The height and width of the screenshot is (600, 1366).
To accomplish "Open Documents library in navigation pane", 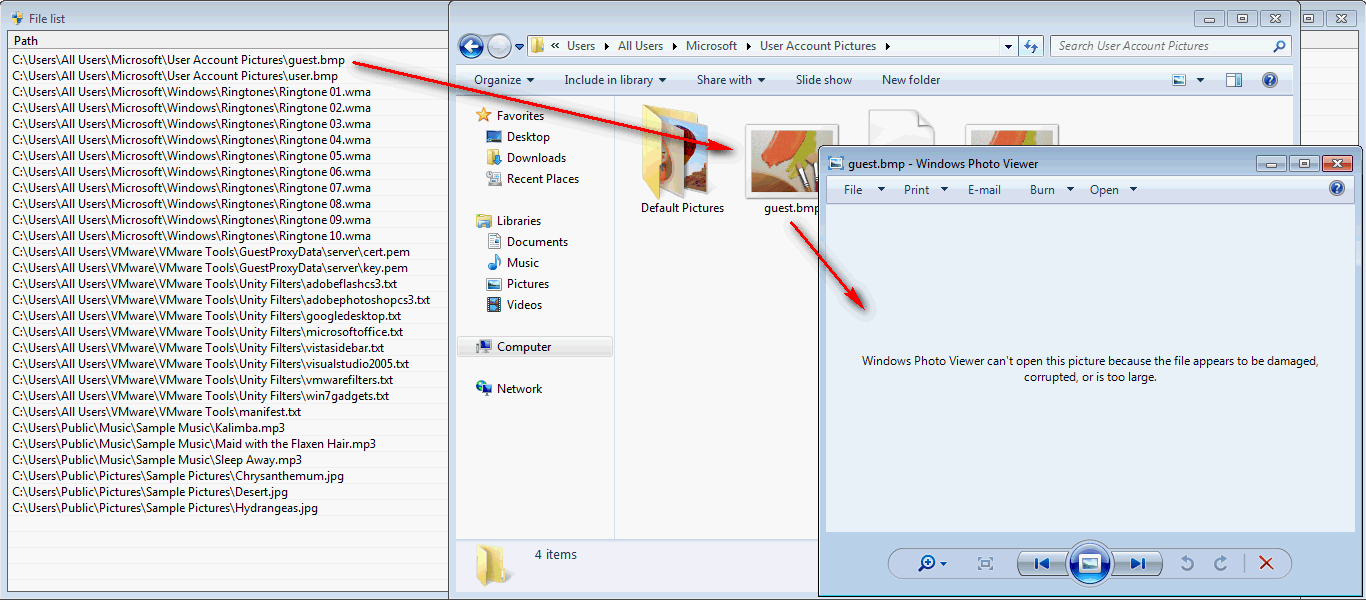I will tap(537, 242).
